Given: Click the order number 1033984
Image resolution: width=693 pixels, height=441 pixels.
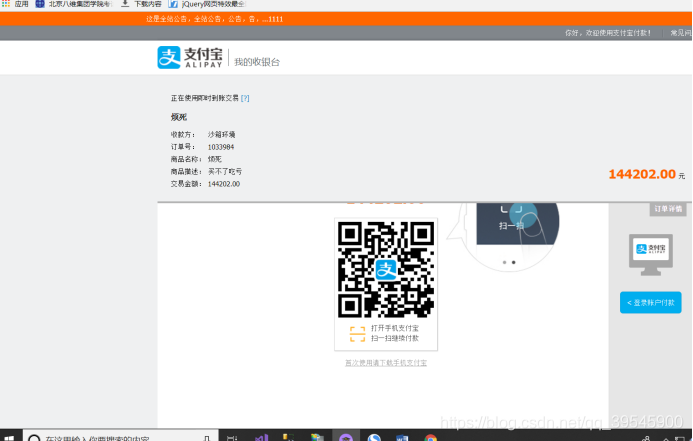Looking at the screenshot, I should point(221,147).
